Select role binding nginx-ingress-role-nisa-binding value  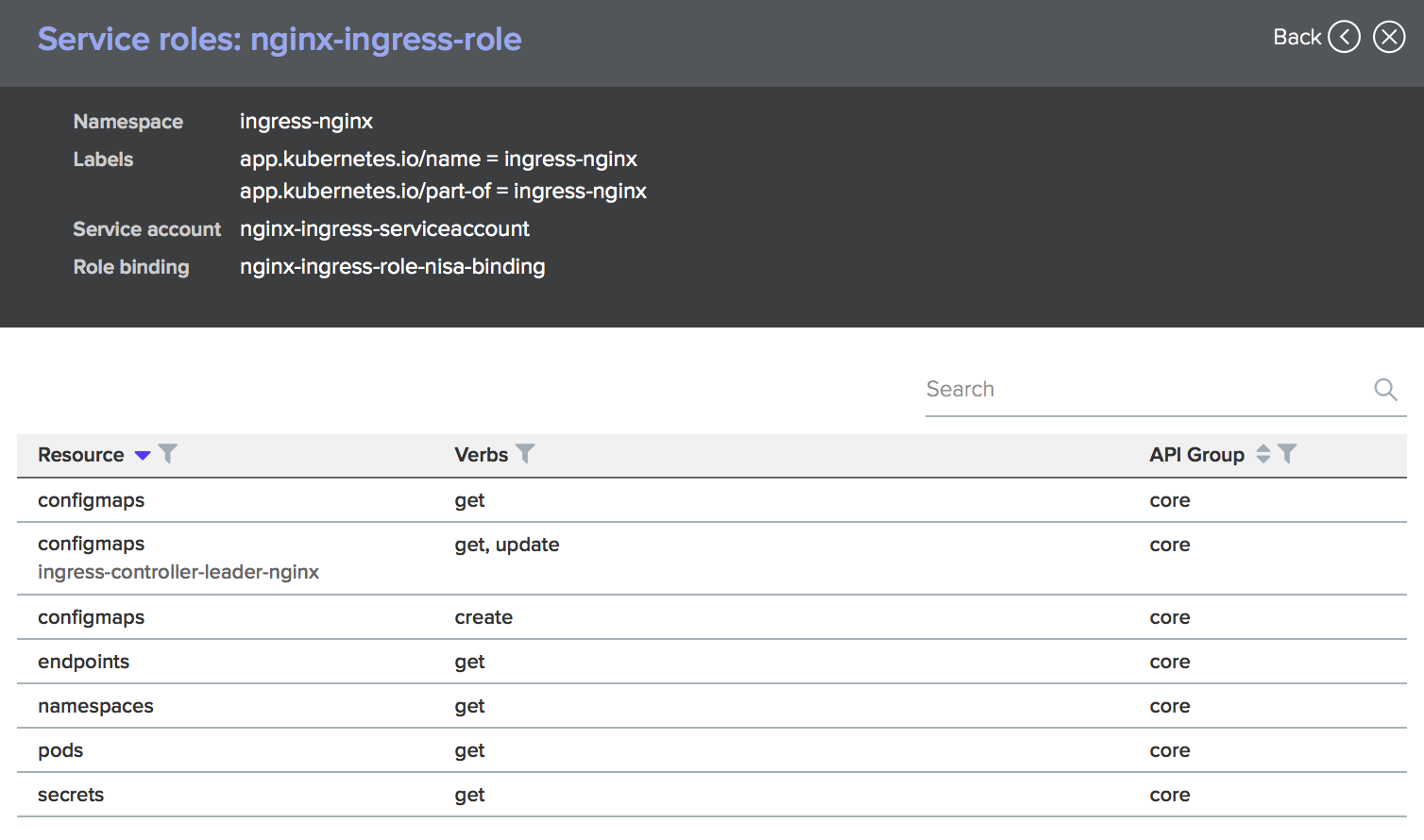pos(392,267)
